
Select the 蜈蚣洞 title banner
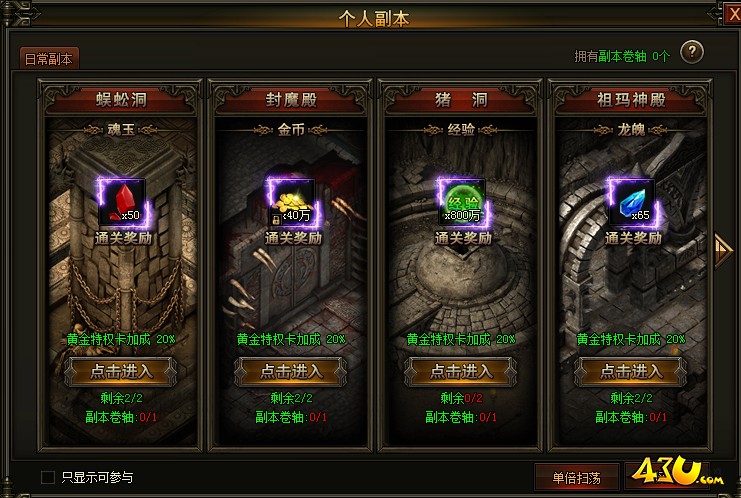point(121,100)
